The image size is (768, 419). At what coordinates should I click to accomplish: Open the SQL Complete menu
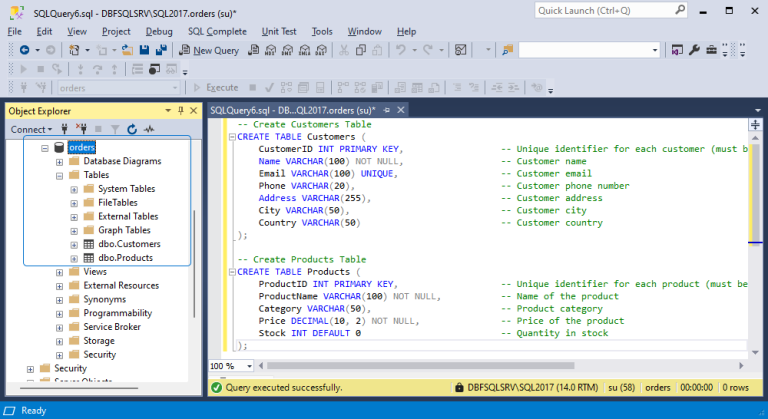tap(218, 31)
